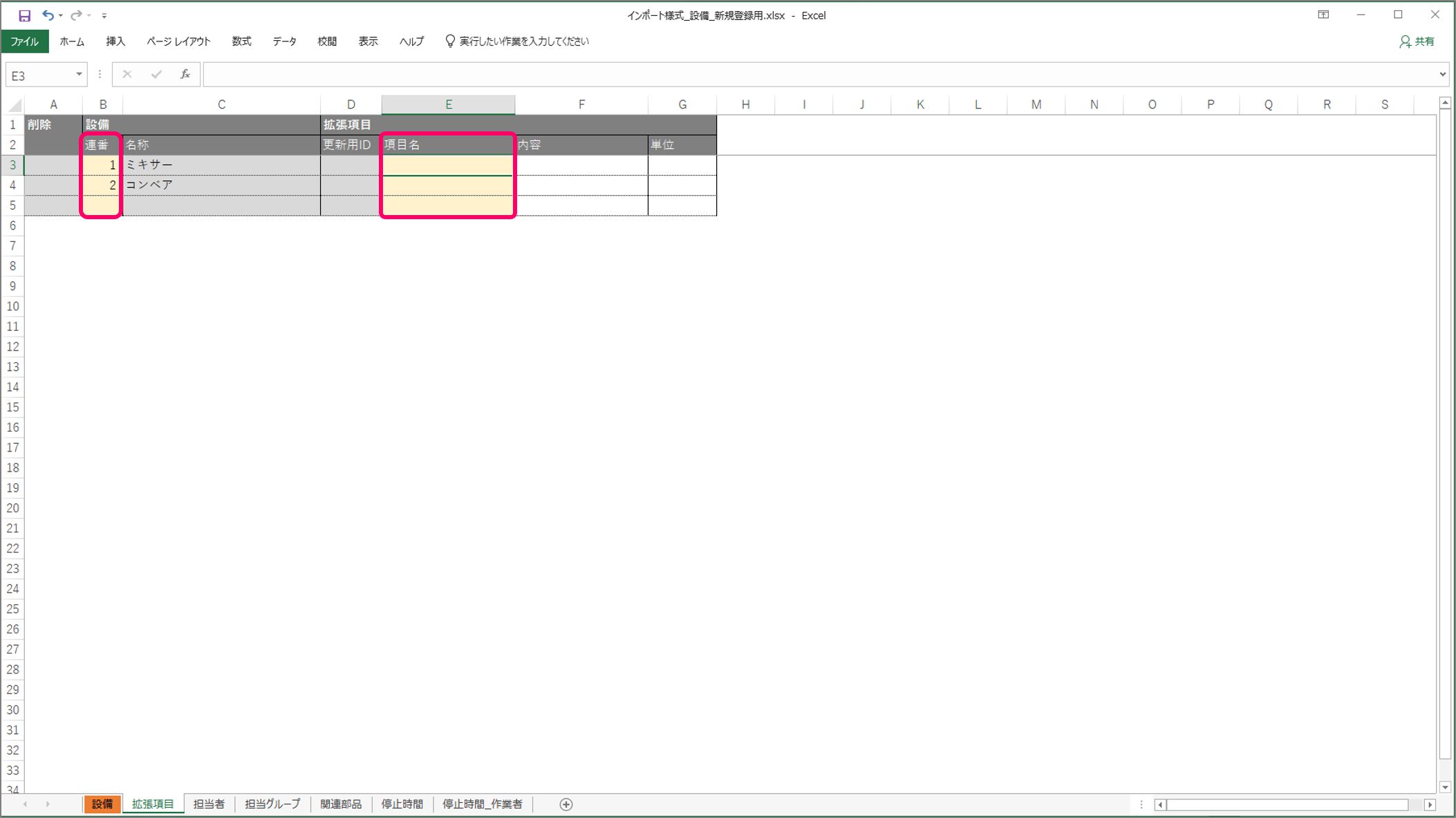Switch to the 担当者 sheet tab

tap(209, 804)
